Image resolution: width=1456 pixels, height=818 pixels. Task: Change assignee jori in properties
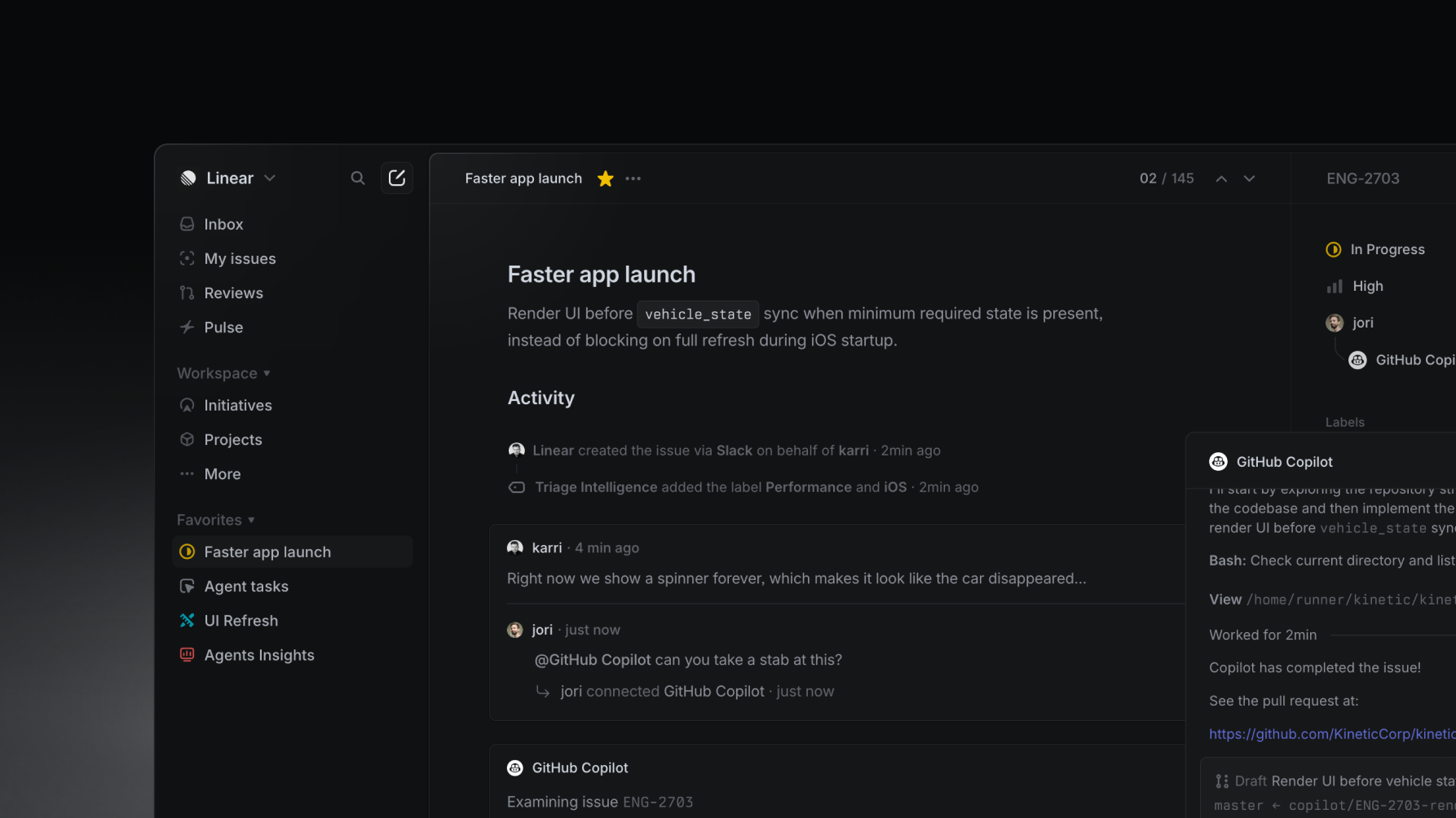tap(1350, 323)
